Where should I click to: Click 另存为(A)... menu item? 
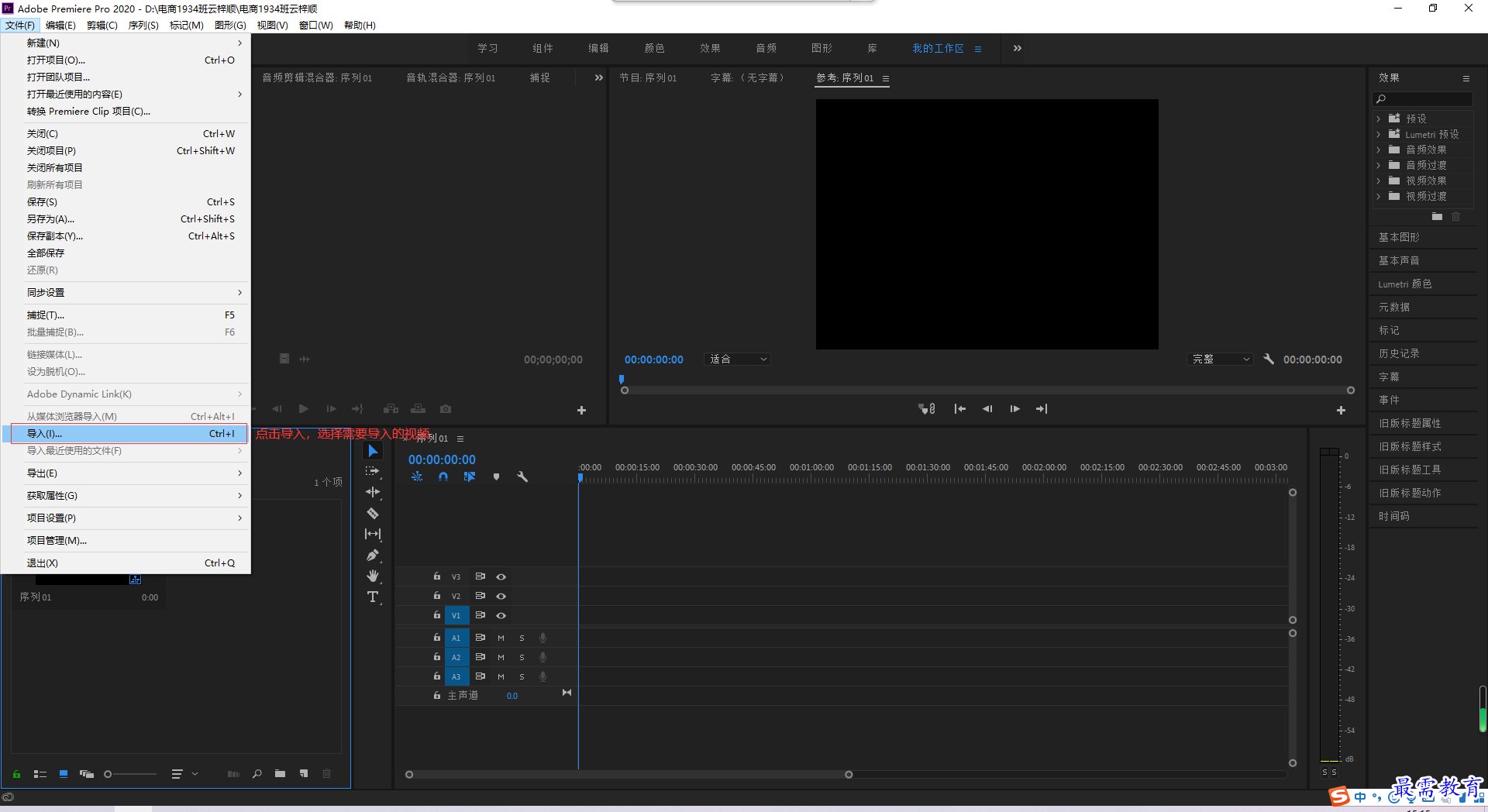pyautogui.click(x=126, y=218)
